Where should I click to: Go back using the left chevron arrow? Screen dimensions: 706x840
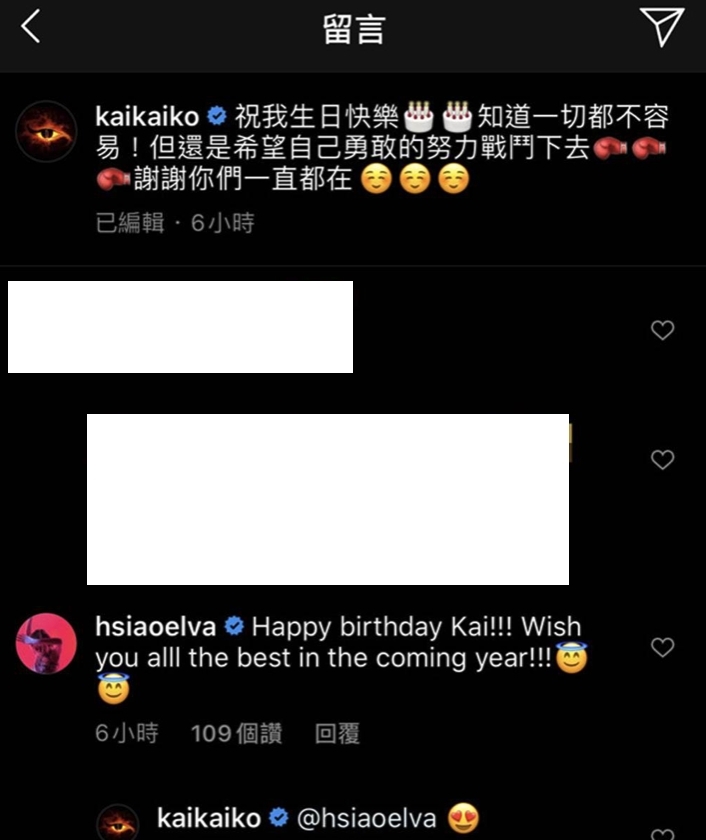[31, 27]
